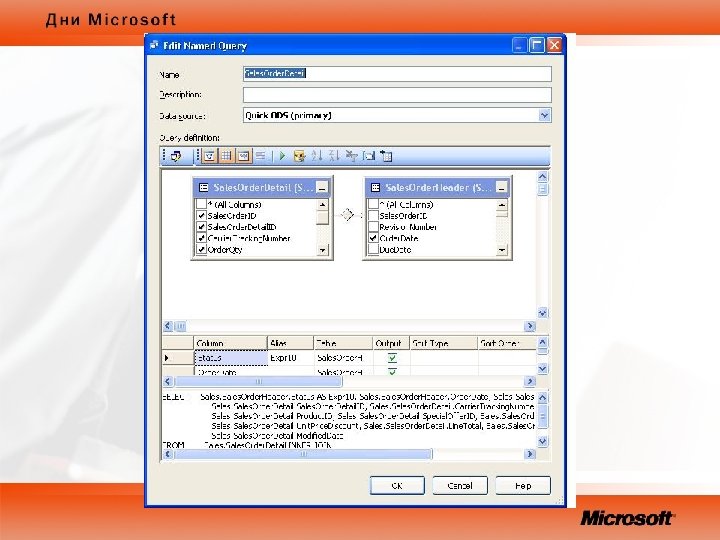The height and width of the screenshot is (540, 720).
Task: Switch to the generic query designer icon
Action: point(176,156)
